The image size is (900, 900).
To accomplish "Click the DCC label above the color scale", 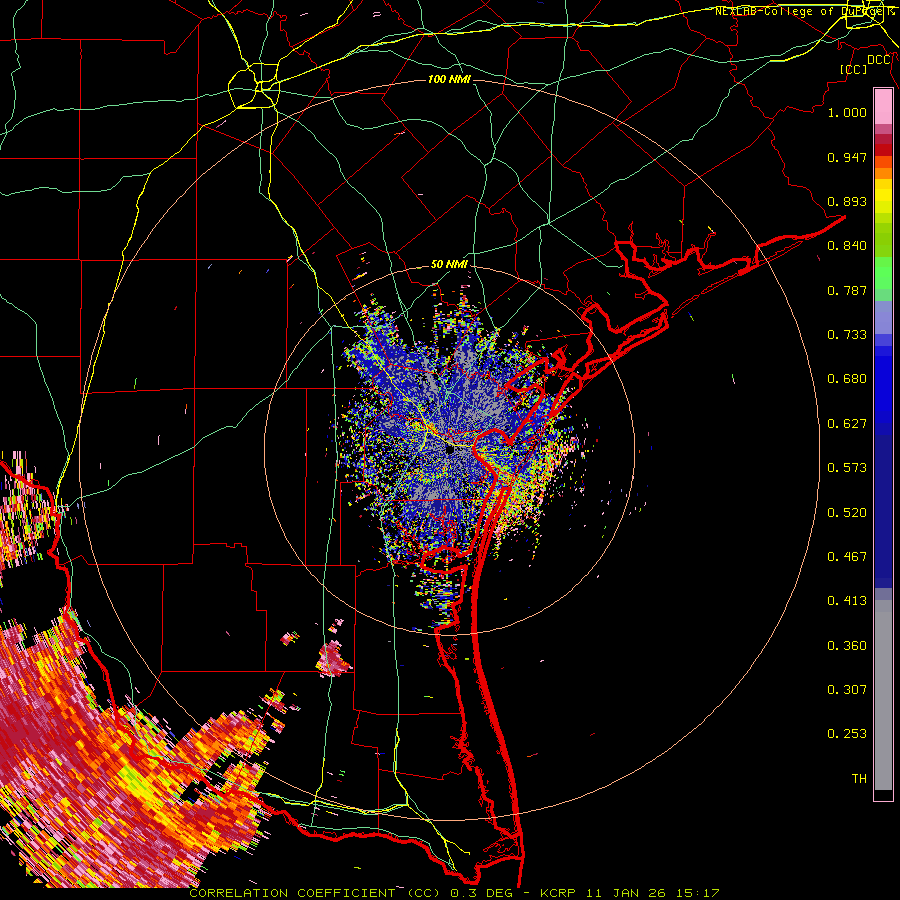I will coord(879,60).
